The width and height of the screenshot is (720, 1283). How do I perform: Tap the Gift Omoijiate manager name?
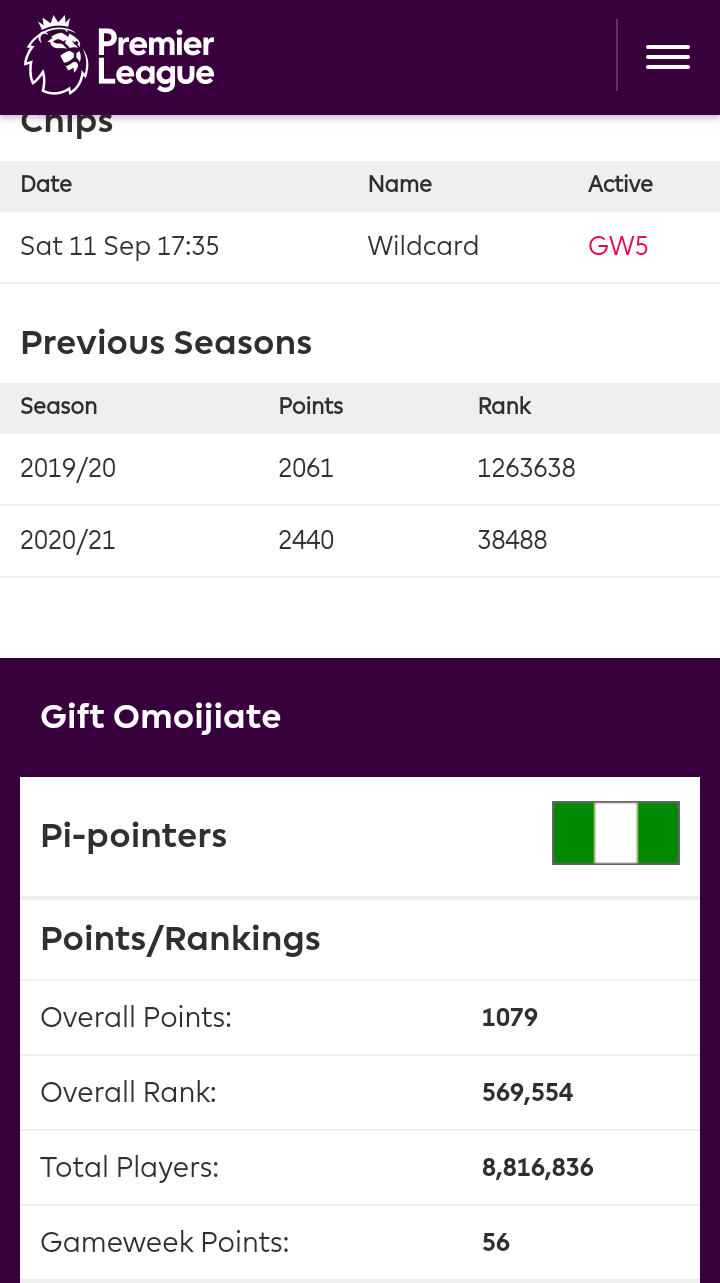161,717
